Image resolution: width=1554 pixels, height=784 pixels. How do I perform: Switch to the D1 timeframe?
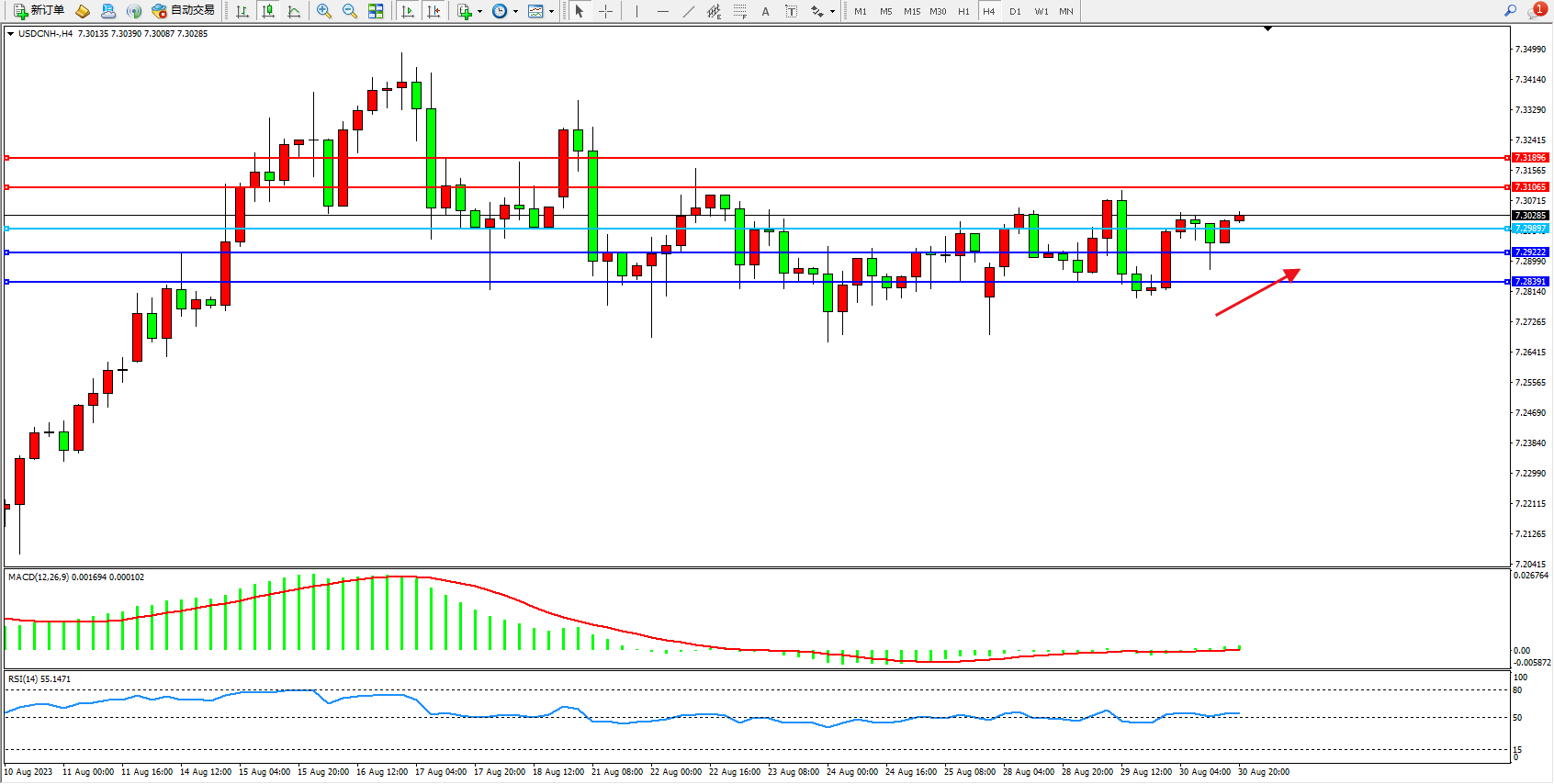pyautogui.click(x=1015, y=11)
